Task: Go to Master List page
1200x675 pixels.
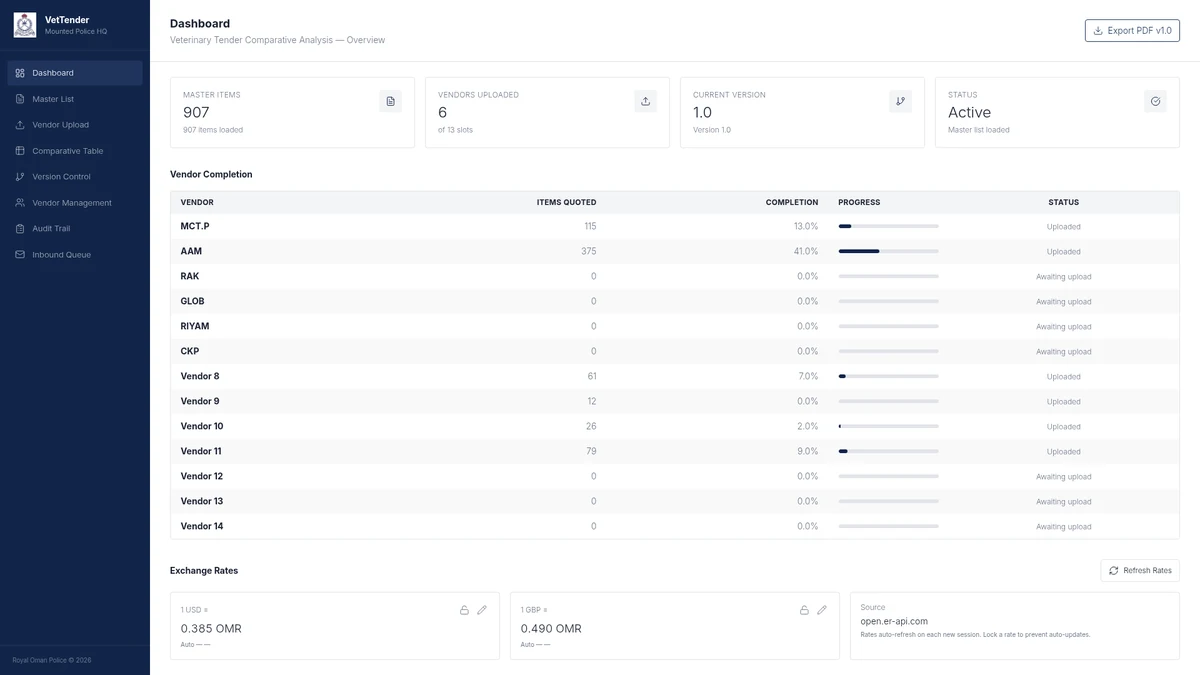Action: click(75, 99)
